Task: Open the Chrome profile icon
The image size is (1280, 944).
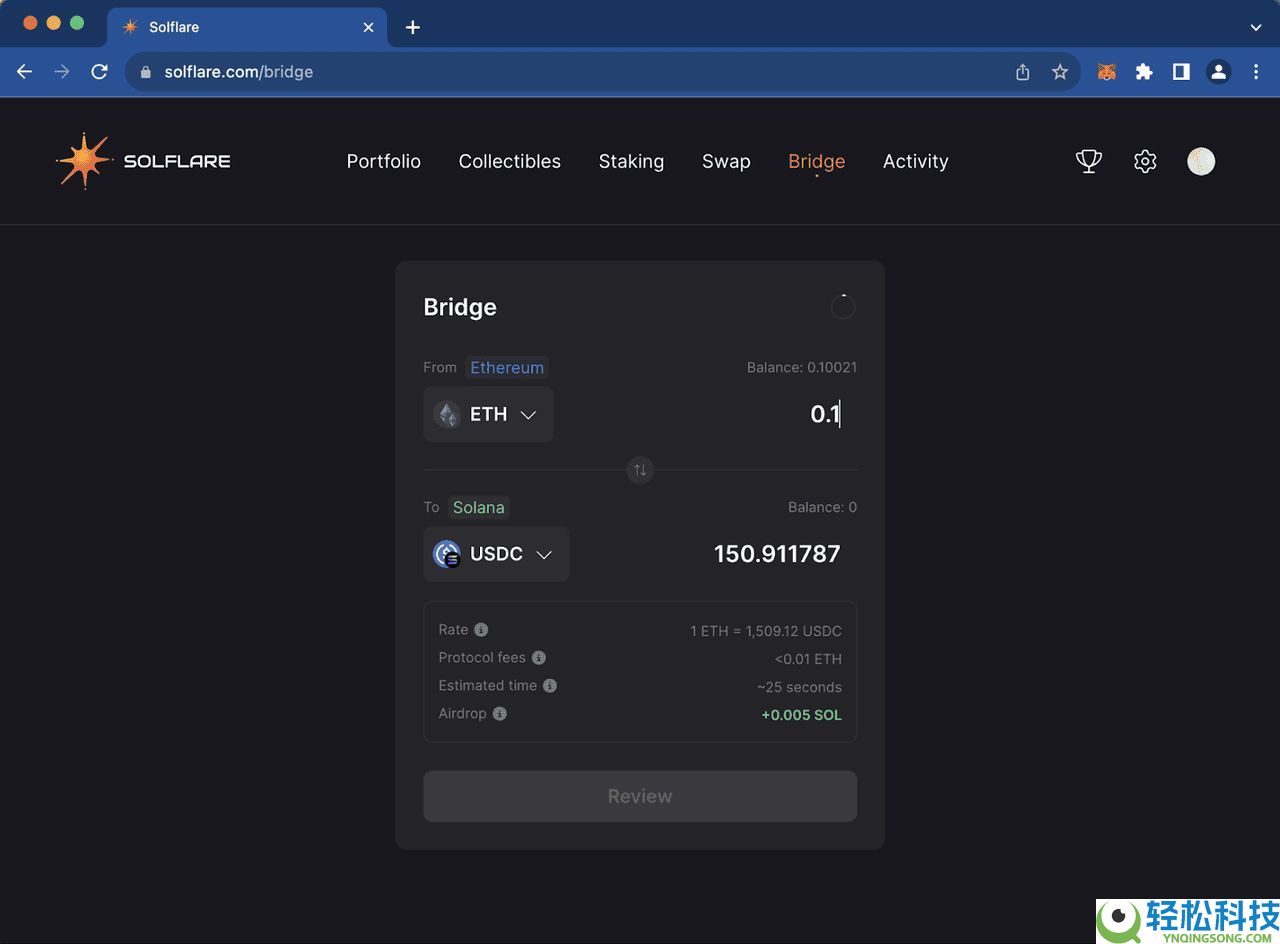Action: [1218, 72]
